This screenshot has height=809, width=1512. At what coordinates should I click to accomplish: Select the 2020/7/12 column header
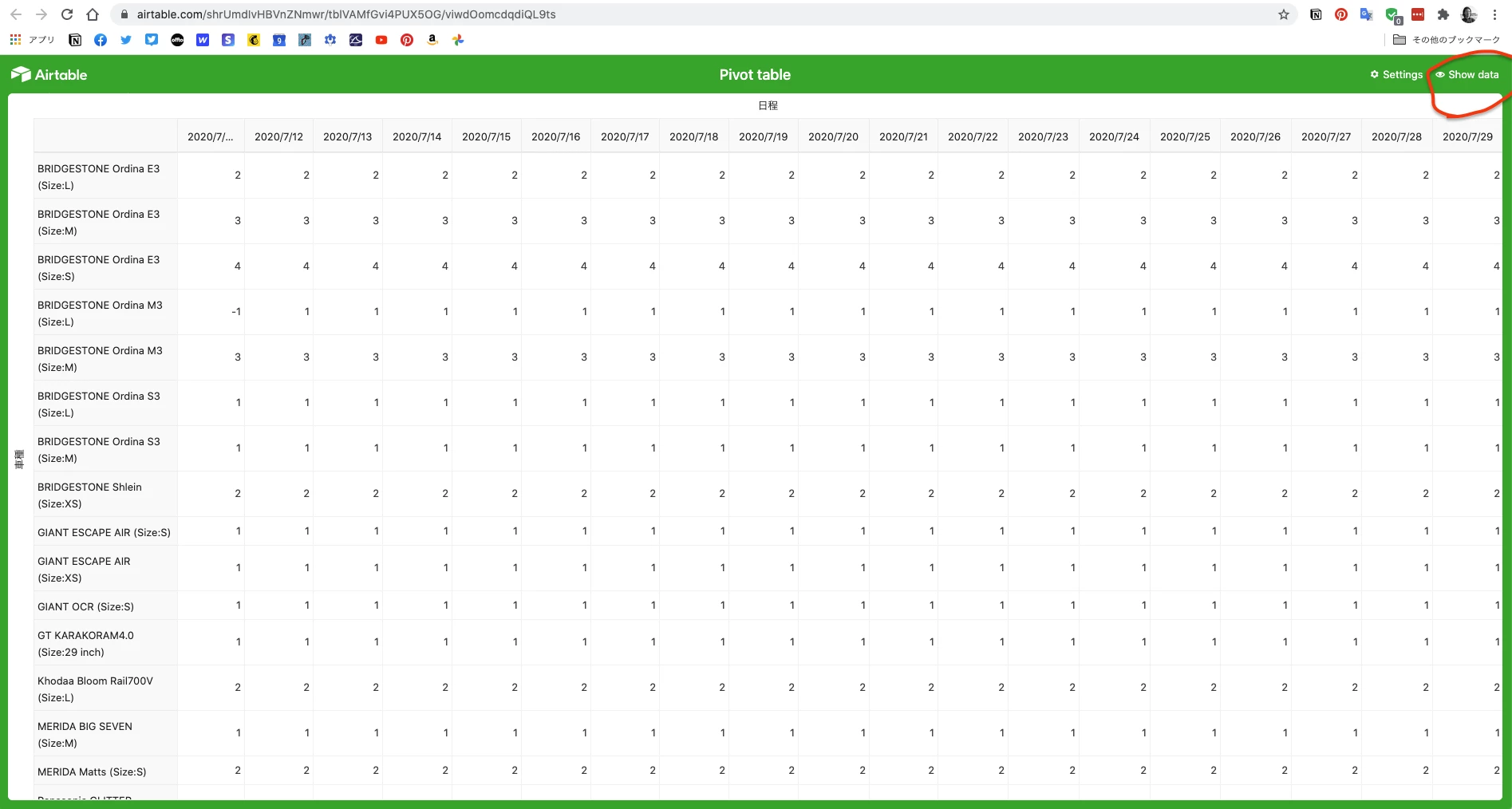point(278,136)
